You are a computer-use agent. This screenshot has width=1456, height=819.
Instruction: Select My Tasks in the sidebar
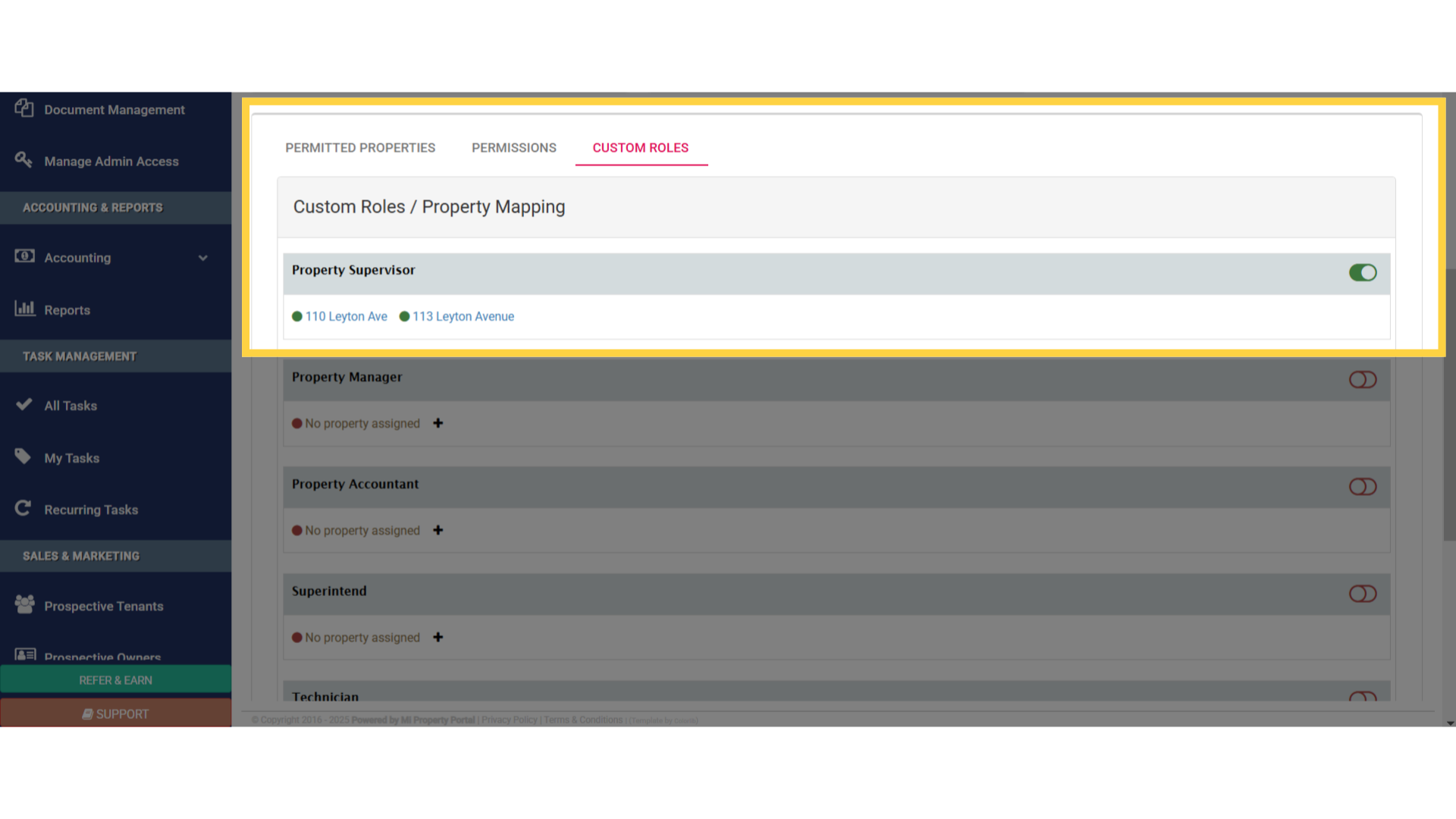[71, 457]
